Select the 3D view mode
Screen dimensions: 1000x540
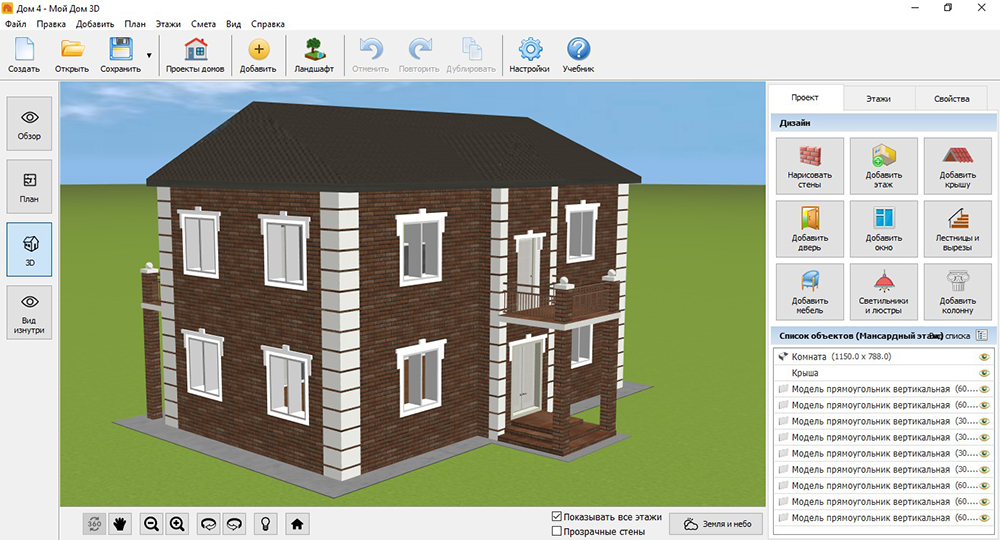pos(29,249)
